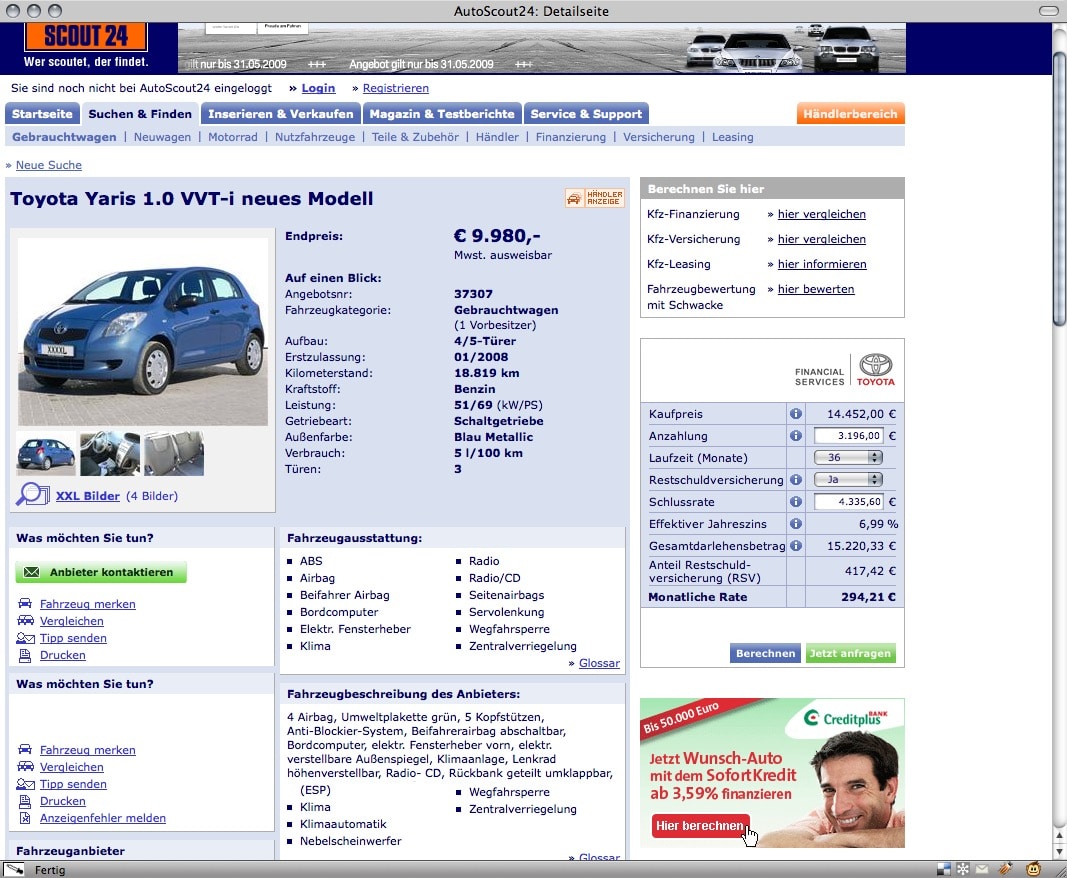Click into the Anzahlung field showing 3.196,00

coord(848,436)
